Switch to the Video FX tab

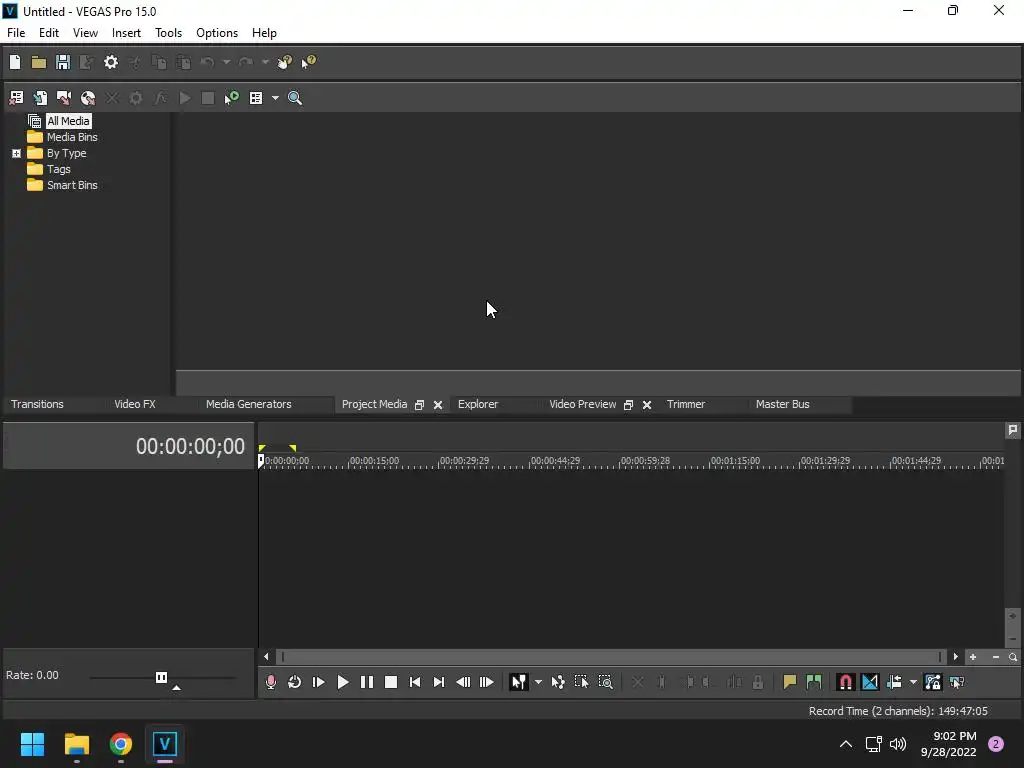(x=135, y=404)
